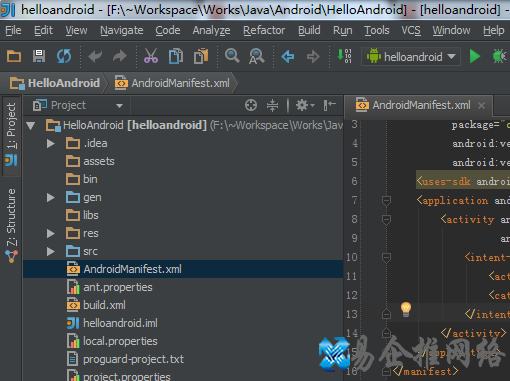
Task: Click the Open folder toolbar icon
Action: coord(14,56)
